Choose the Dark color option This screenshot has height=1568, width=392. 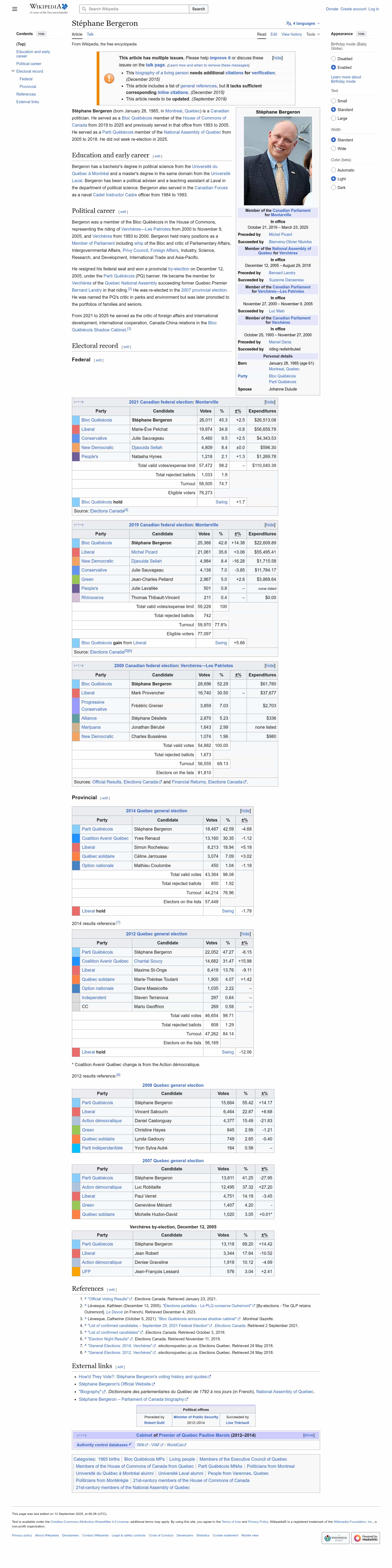(x=333, y=187)
